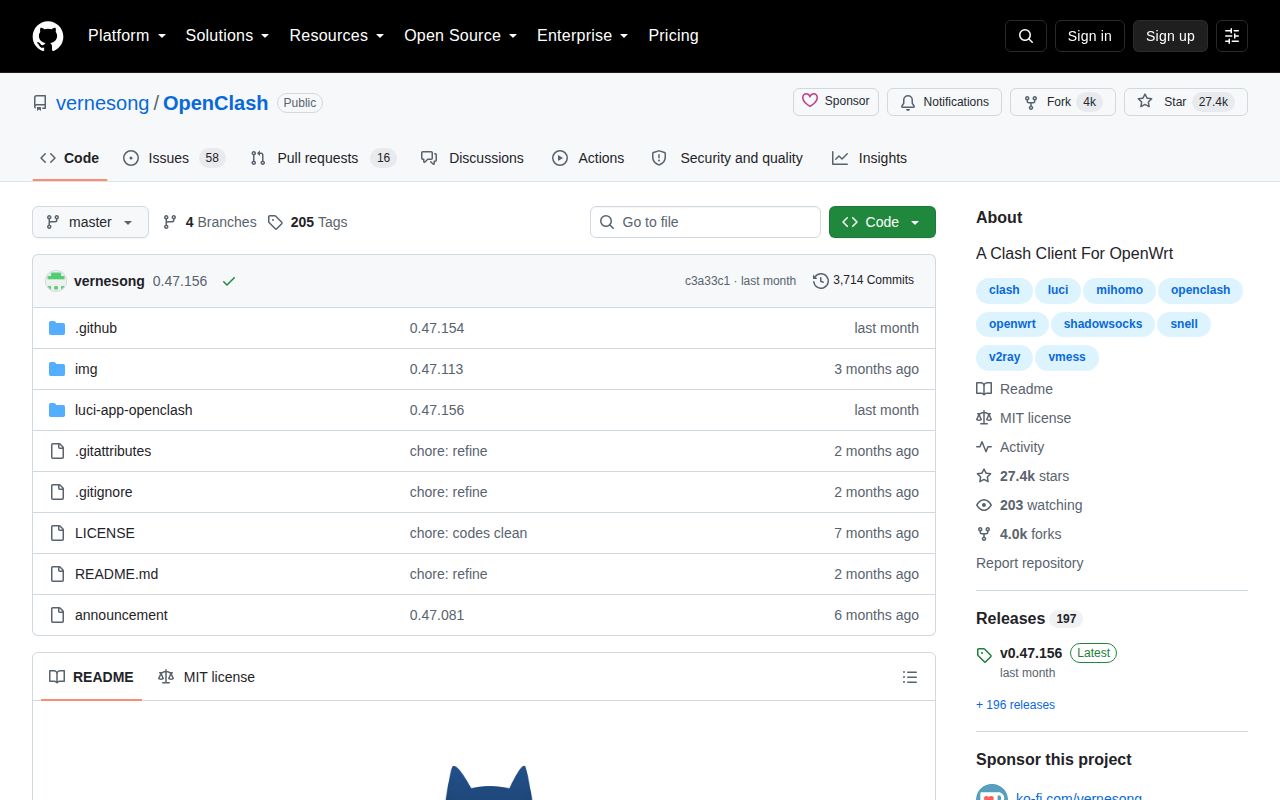Expand the Solutions menu
The image size is (1280, 800).
click(227, 36)
